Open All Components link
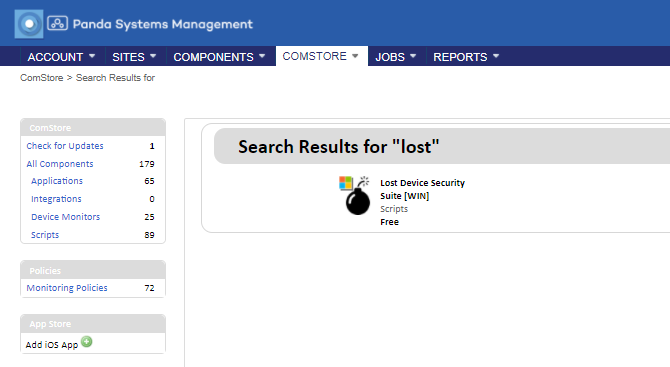This screenshot has width=670, height=367. (x=60, y=164)
